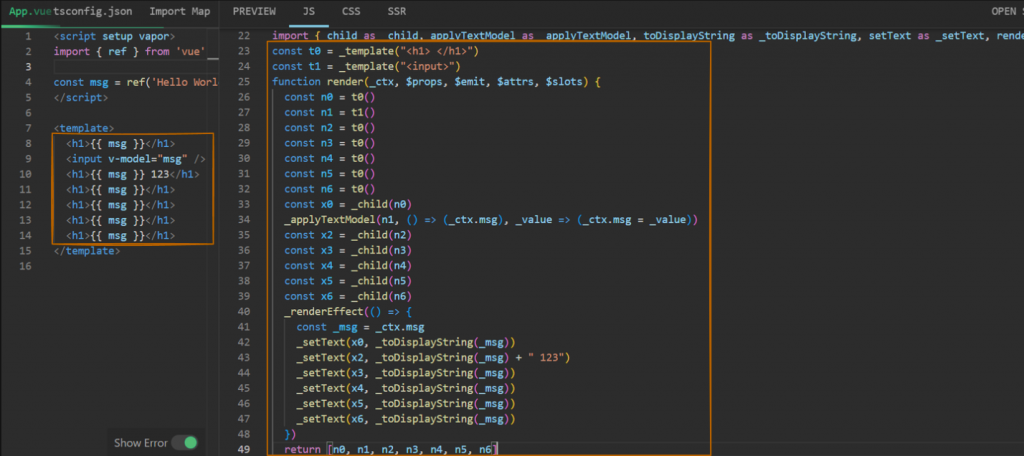The image size is (1024, 456).
Task: Click the import statement on output line 22
Action: click(647, 36)
